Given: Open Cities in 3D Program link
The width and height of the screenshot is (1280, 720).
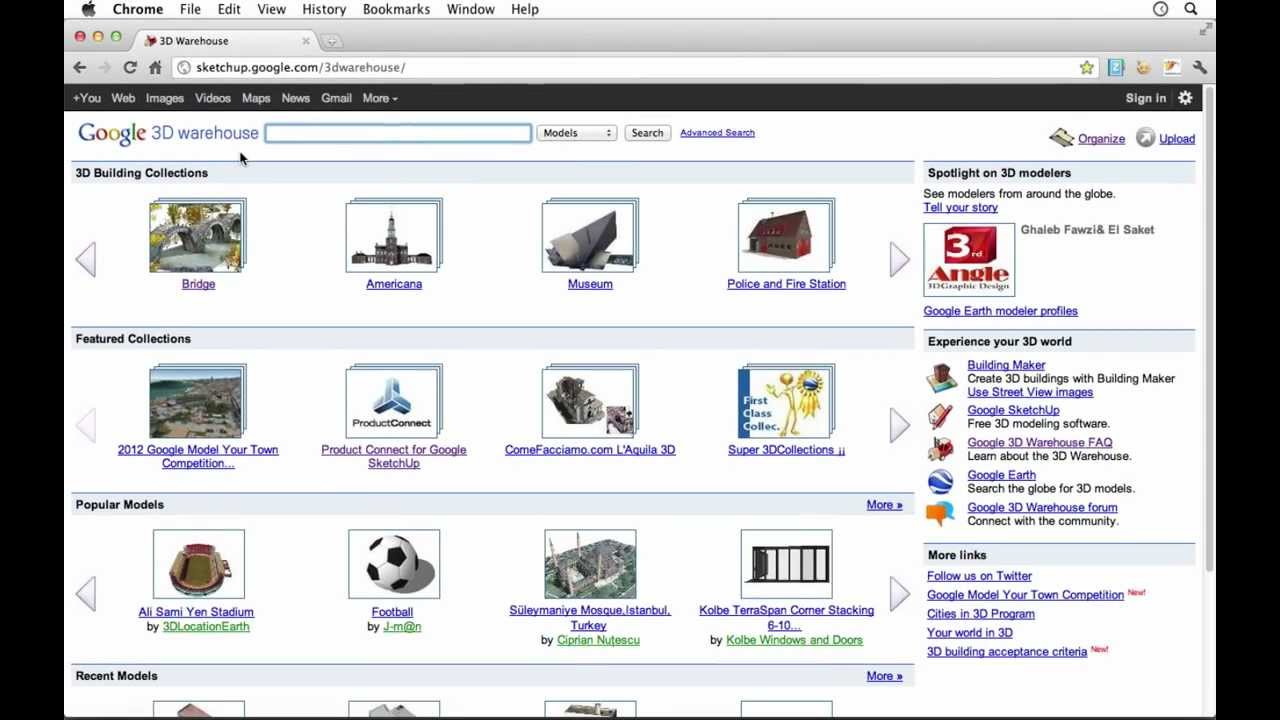Looking at the screenshot, I should (x=980, y=614).
